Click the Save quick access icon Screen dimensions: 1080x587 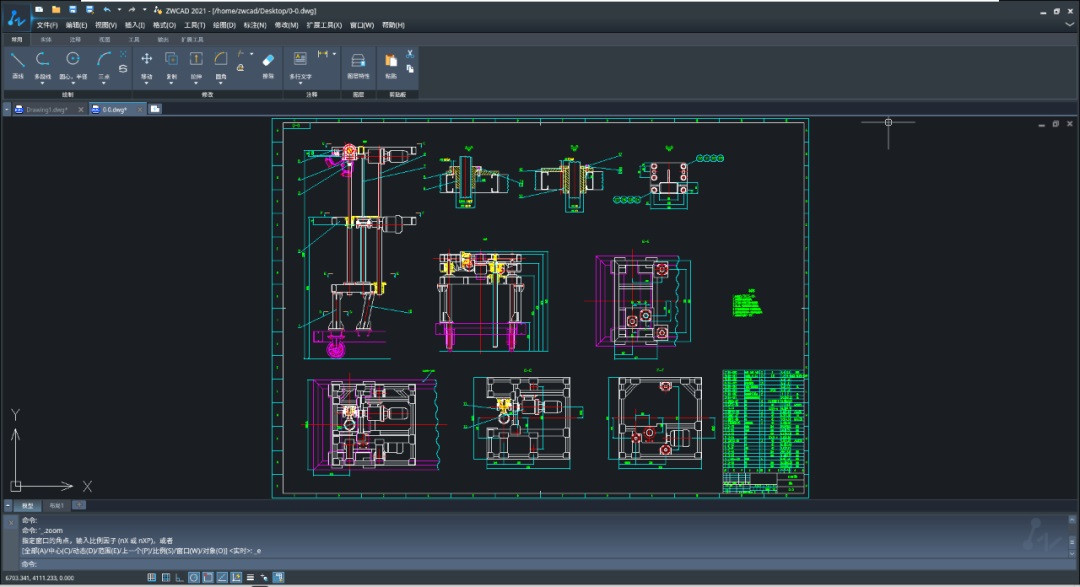[x=72, y=10]
